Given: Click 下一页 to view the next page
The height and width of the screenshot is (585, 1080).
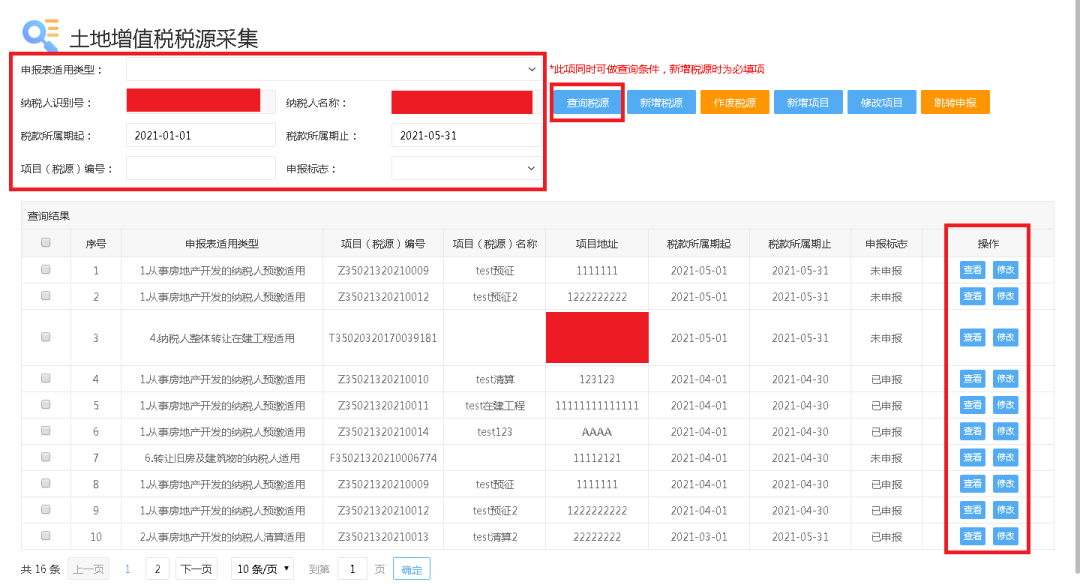Looking at the screenshot, I should click(198, 568).
